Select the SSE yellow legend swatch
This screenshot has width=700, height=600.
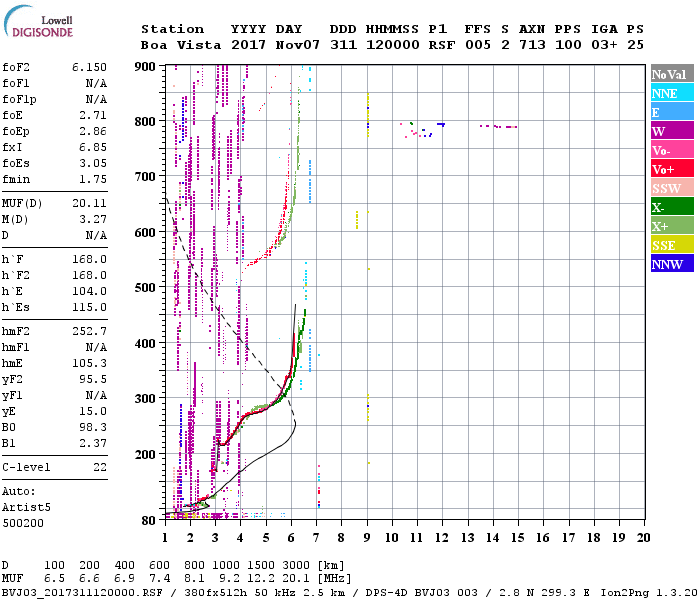coord(672,245)
